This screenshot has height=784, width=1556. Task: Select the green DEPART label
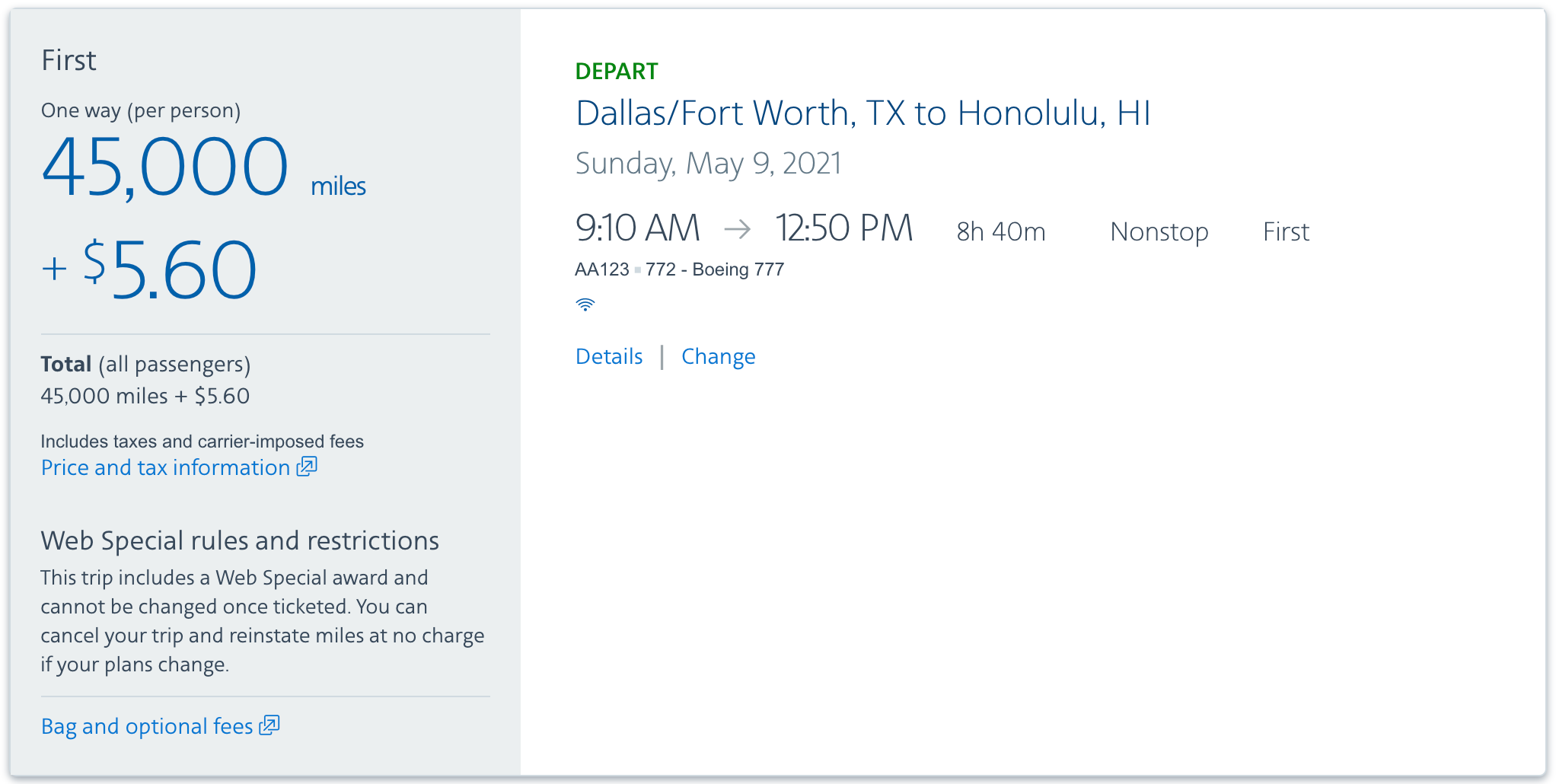[616, 71]
